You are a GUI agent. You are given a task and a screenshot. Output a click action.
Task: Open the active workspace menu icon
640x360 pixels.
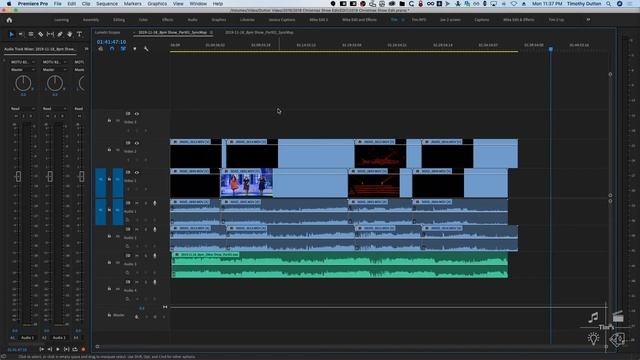click(403, 20)
